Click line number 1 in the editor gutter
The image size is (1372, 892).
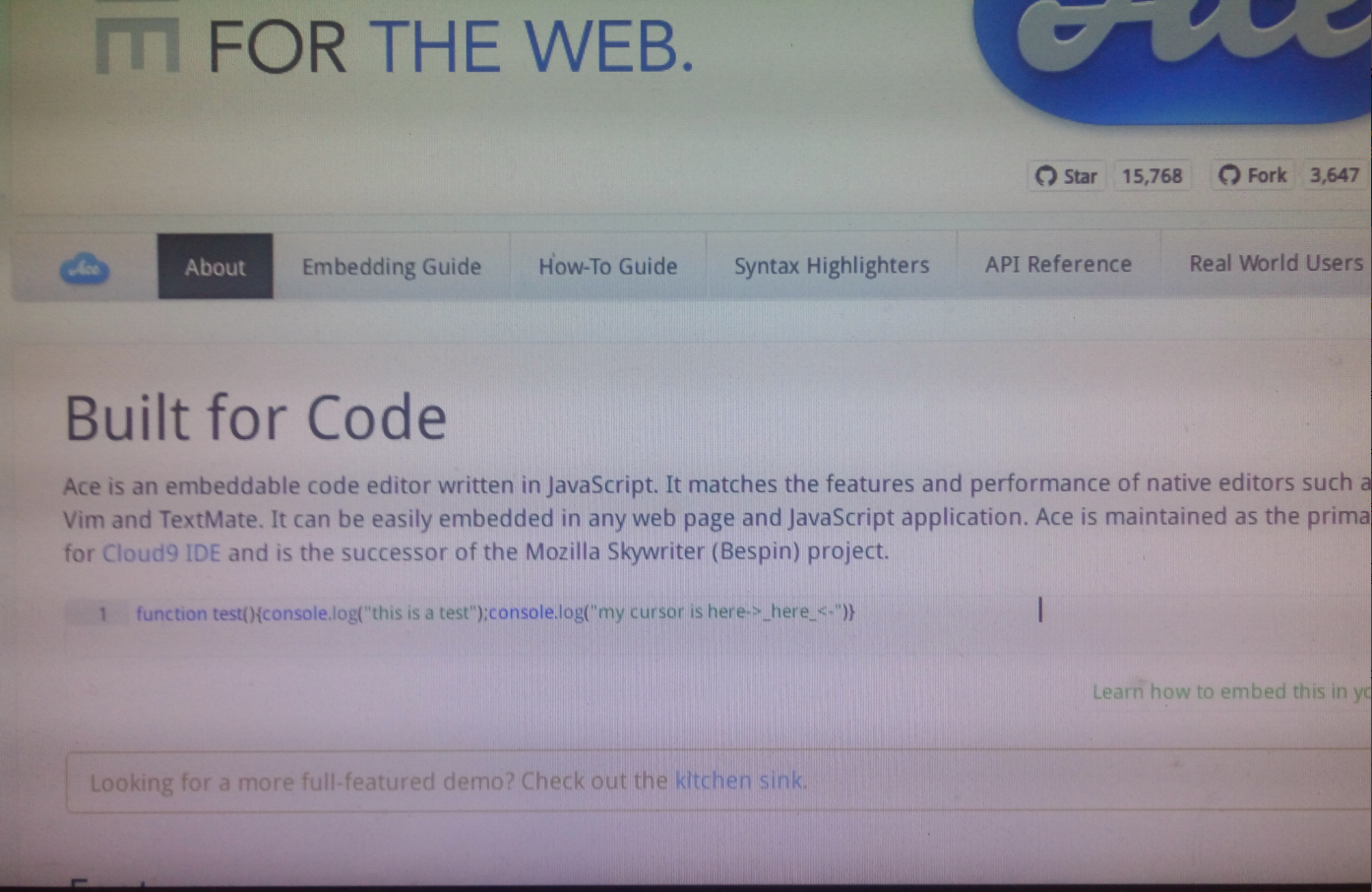tap(102, 612)
